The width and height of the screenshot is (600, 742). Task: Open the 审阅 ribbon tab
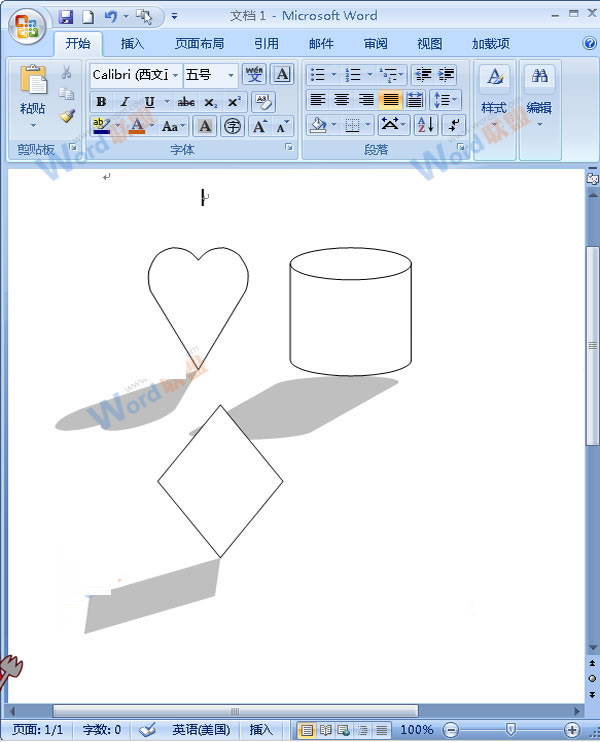point(376,44)
